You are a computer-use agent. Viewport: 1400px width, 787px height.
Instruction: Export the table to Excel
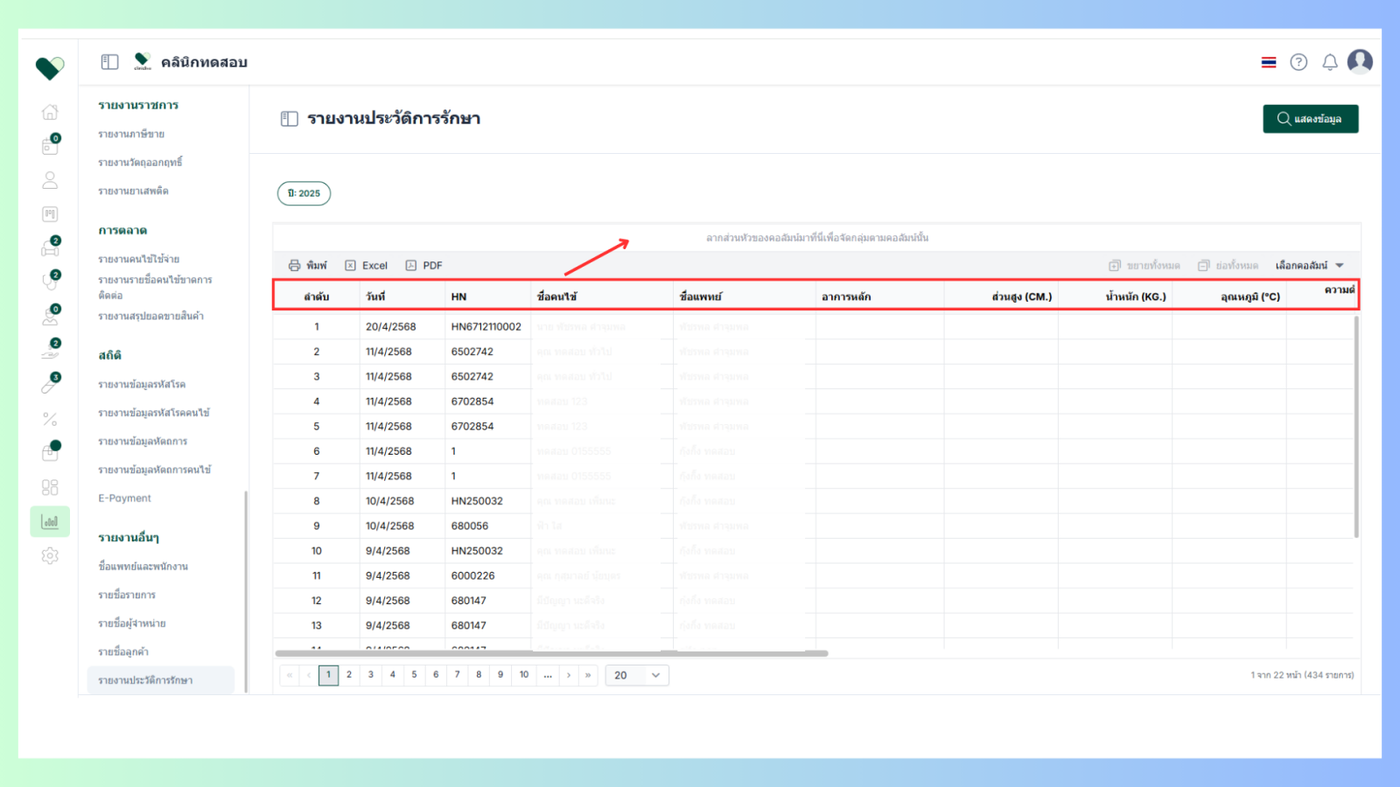[366, 266]
